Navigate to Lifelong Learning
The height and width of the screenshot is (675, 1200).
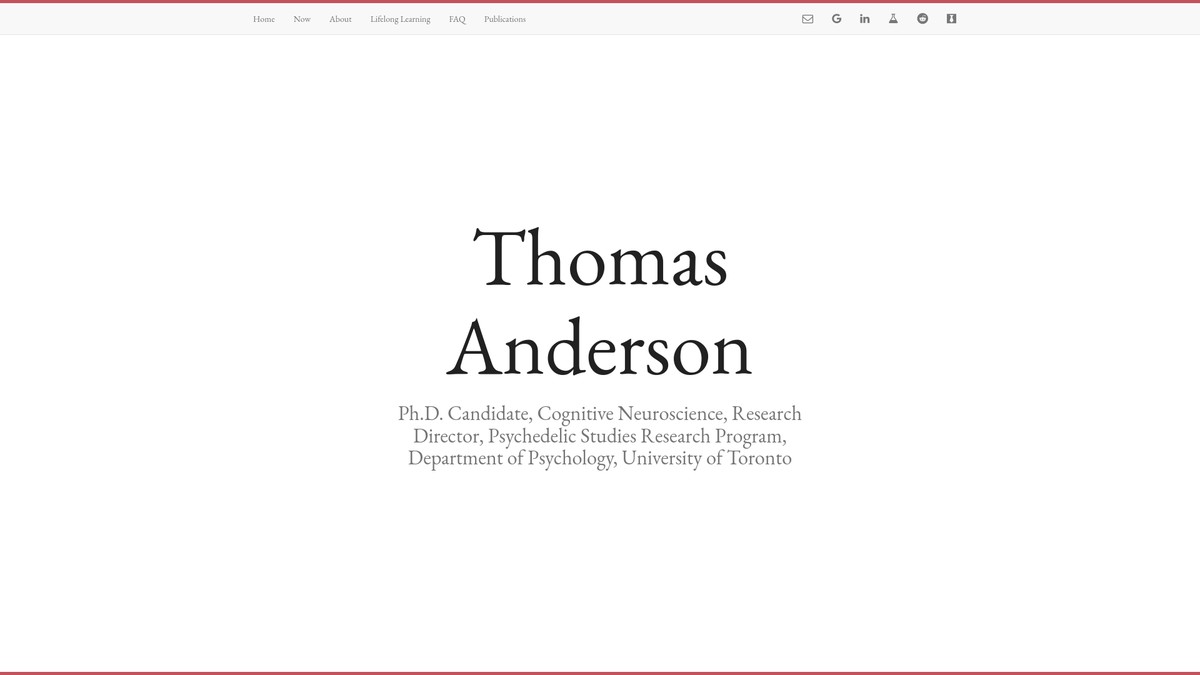point(400,19)
